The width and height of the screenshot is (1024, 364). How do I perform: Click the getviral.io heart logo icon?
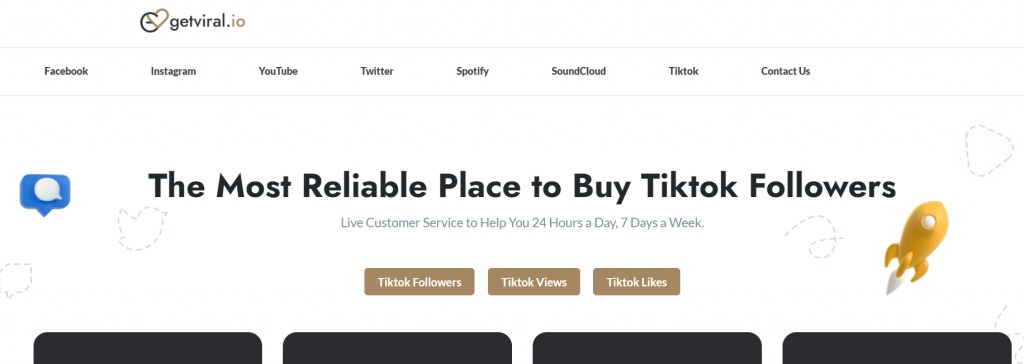coord(154,21)
